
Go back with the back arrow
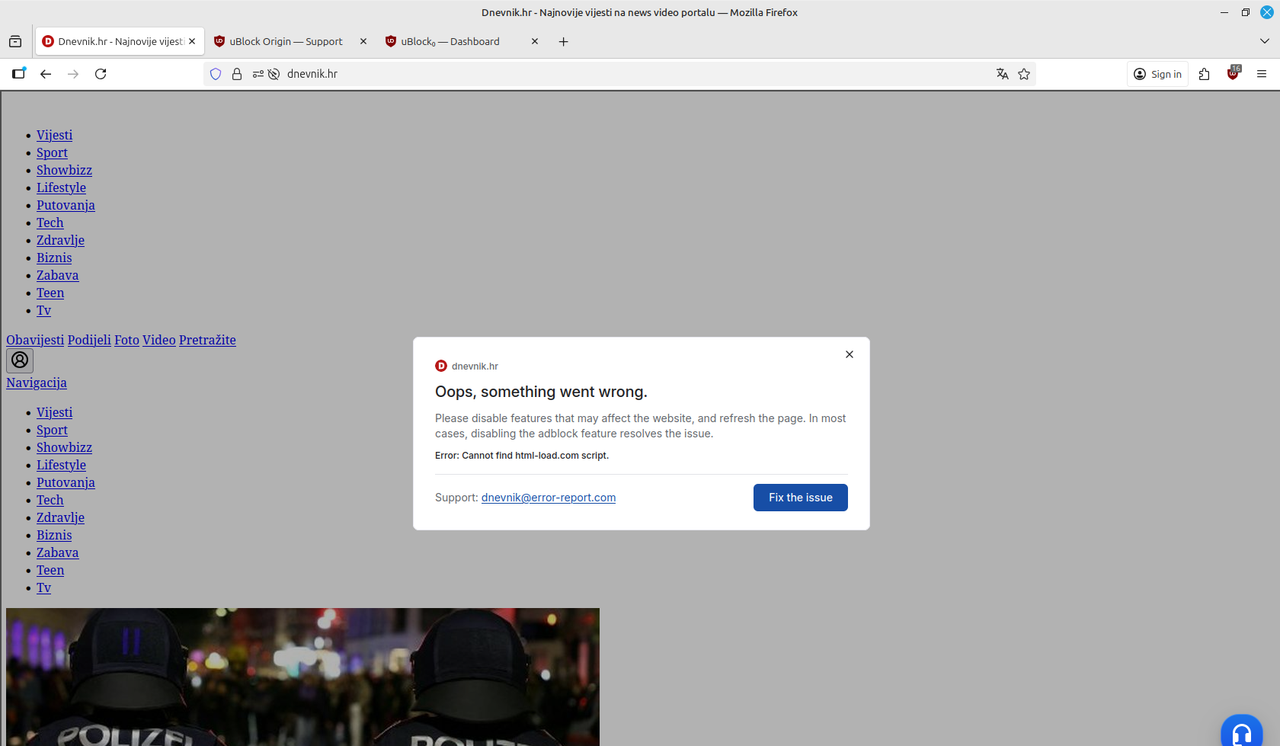46,74
